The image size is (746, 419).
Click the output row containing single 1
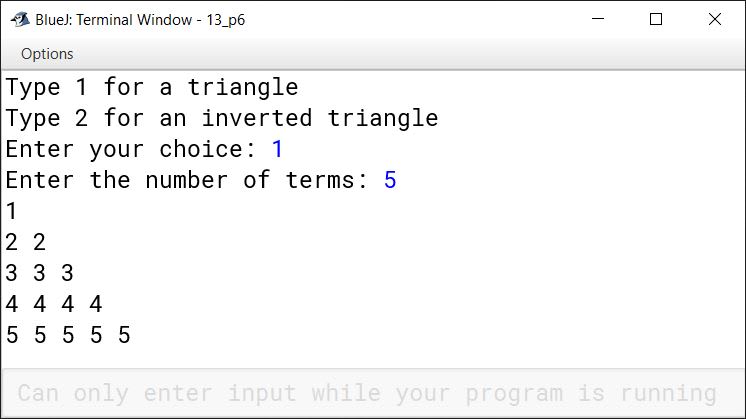coord(11,211)
